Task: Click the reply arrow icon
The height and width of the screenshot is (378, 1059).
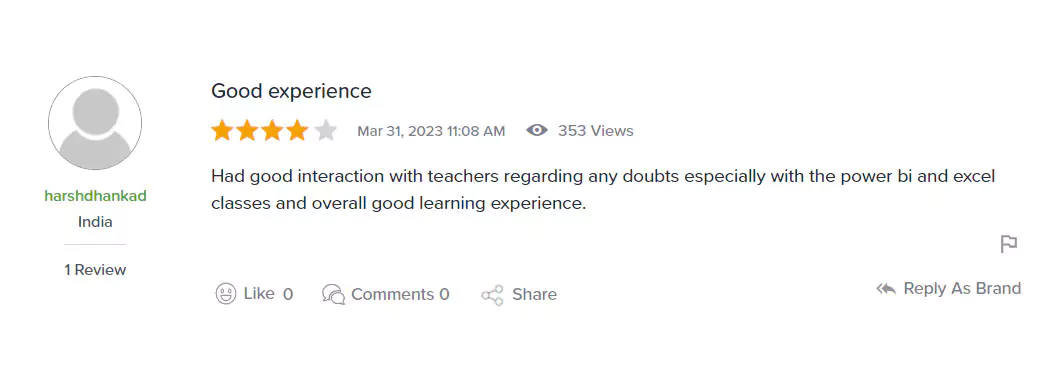Action: tap(886, 289)
